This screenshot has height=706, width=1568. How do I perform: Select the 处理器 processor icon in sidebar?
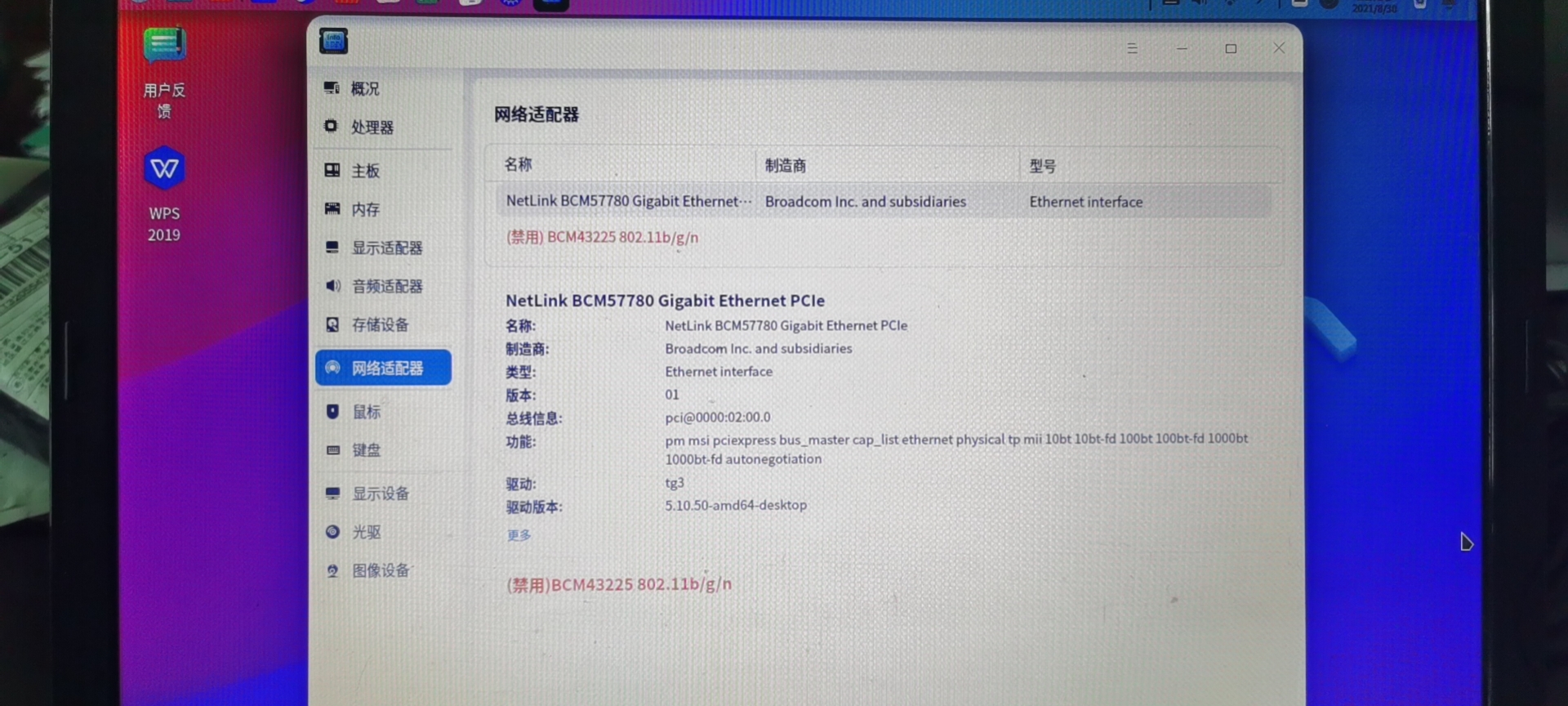click(331, 126)
